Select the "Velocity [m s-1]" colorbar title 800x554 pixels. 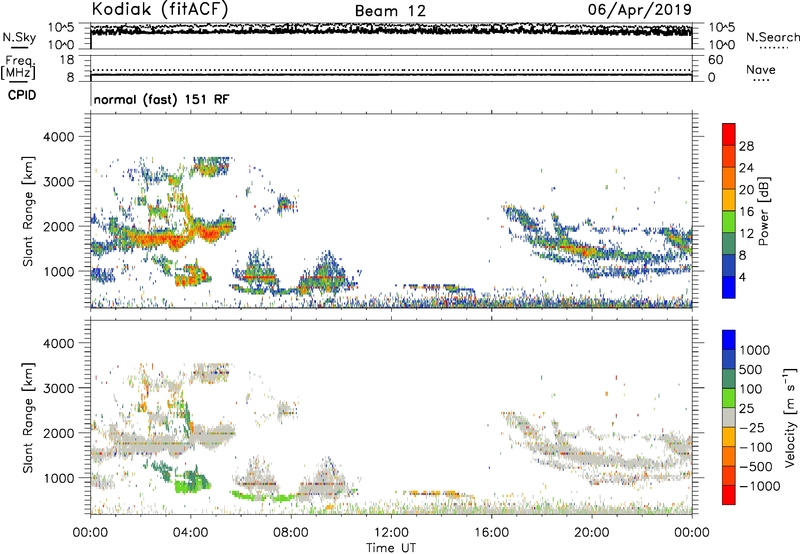tap(790, 417)
